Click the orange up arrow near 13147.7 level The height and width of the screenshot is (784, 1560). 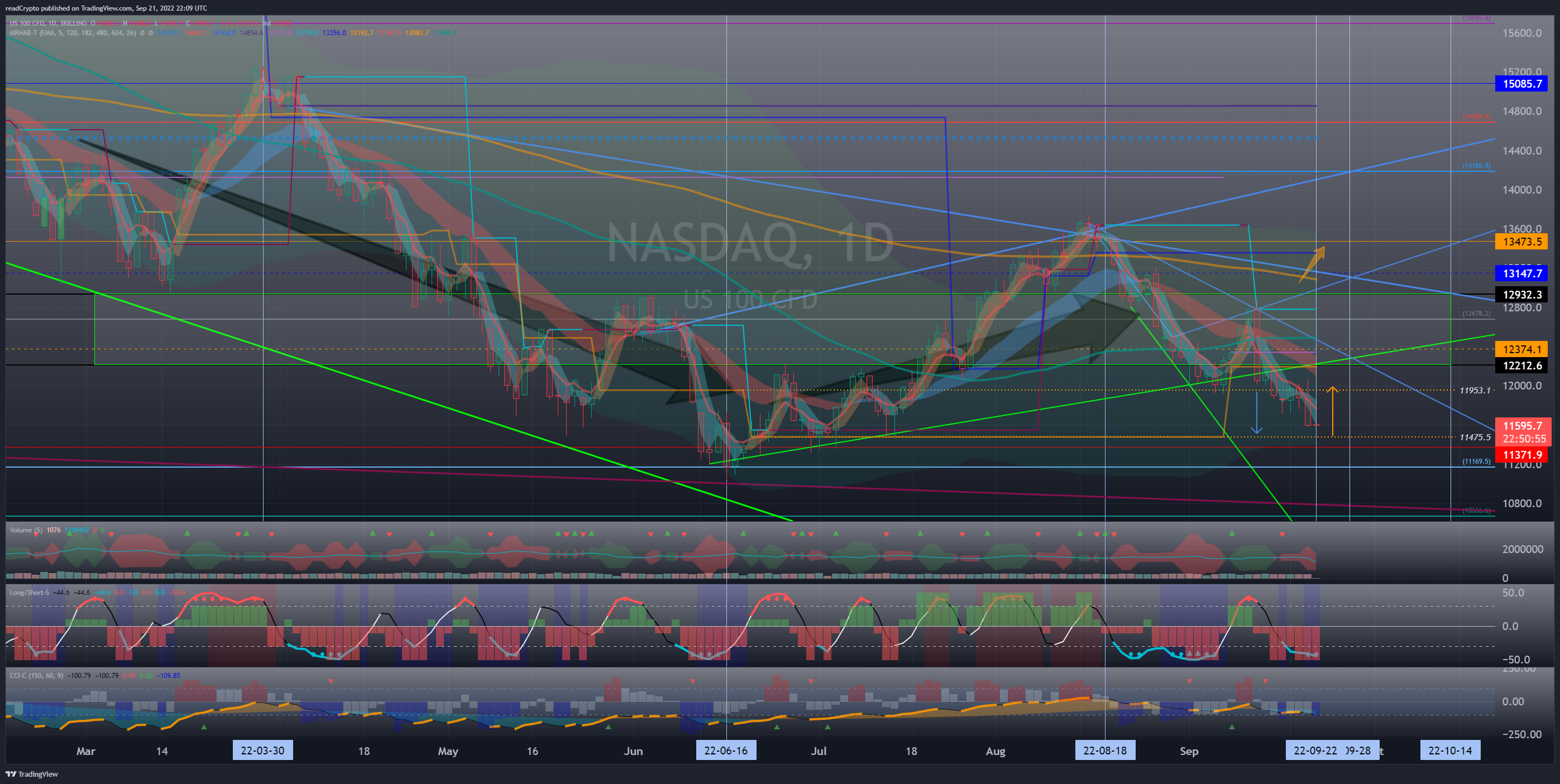coord(1312,263)
